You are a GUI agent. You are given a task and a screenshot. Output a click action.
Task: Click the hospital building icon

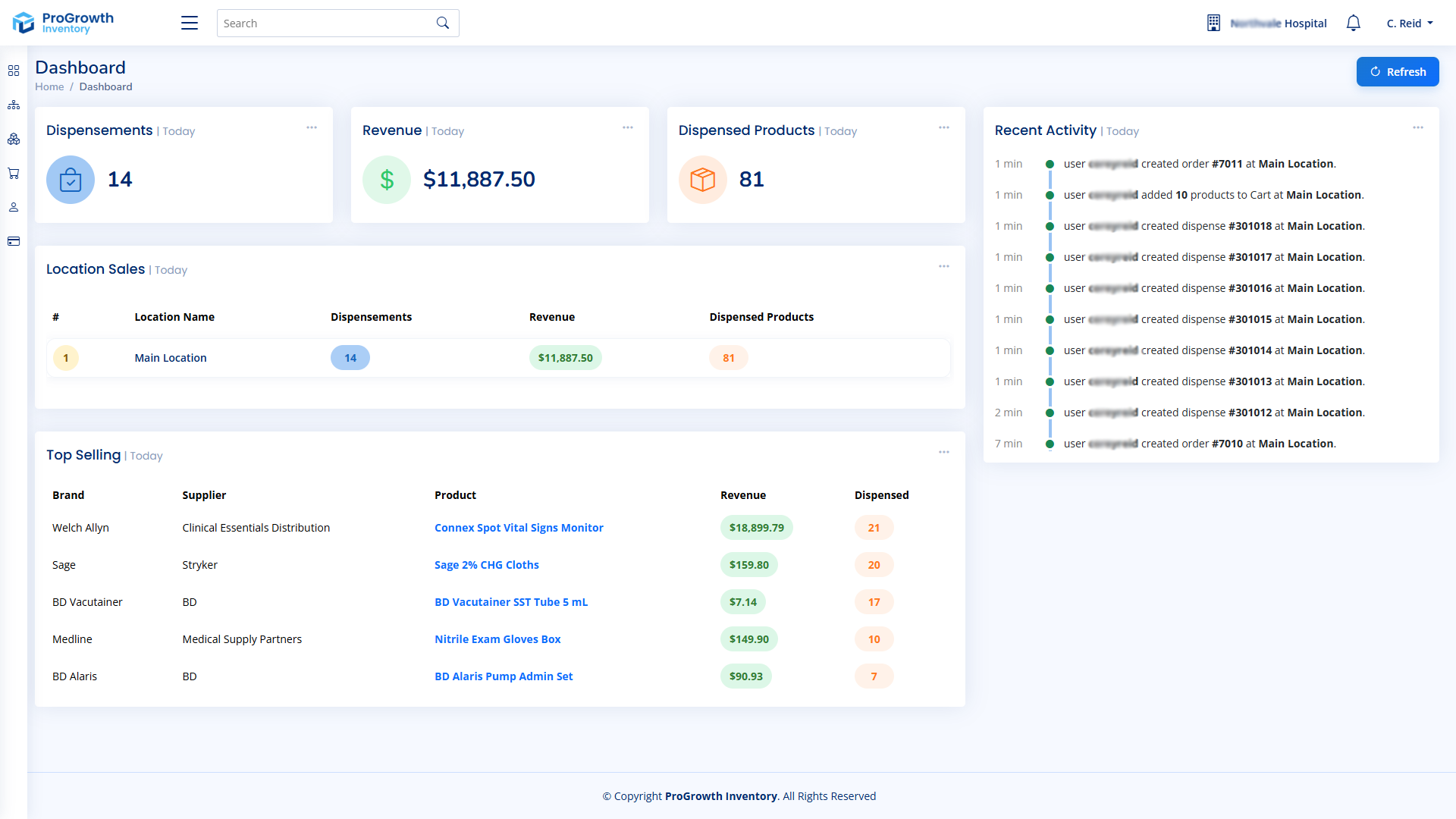click(1213, 24)
